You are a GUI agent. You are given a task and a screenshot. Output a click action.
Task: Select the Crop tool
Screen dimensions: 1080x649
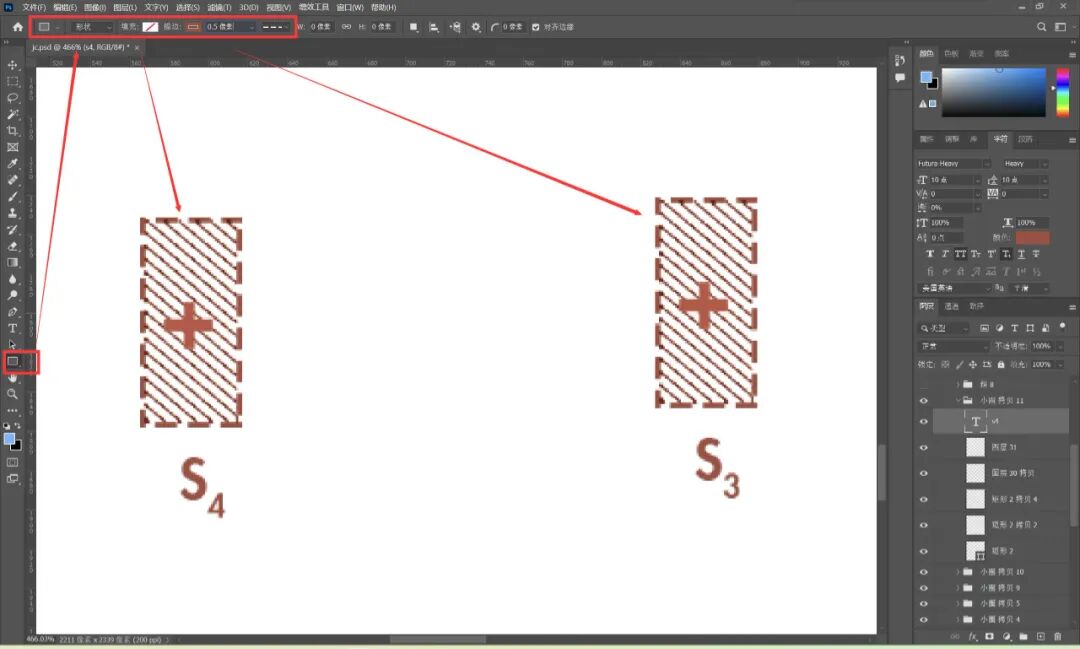pyautogui.click(x=12, y=131)
